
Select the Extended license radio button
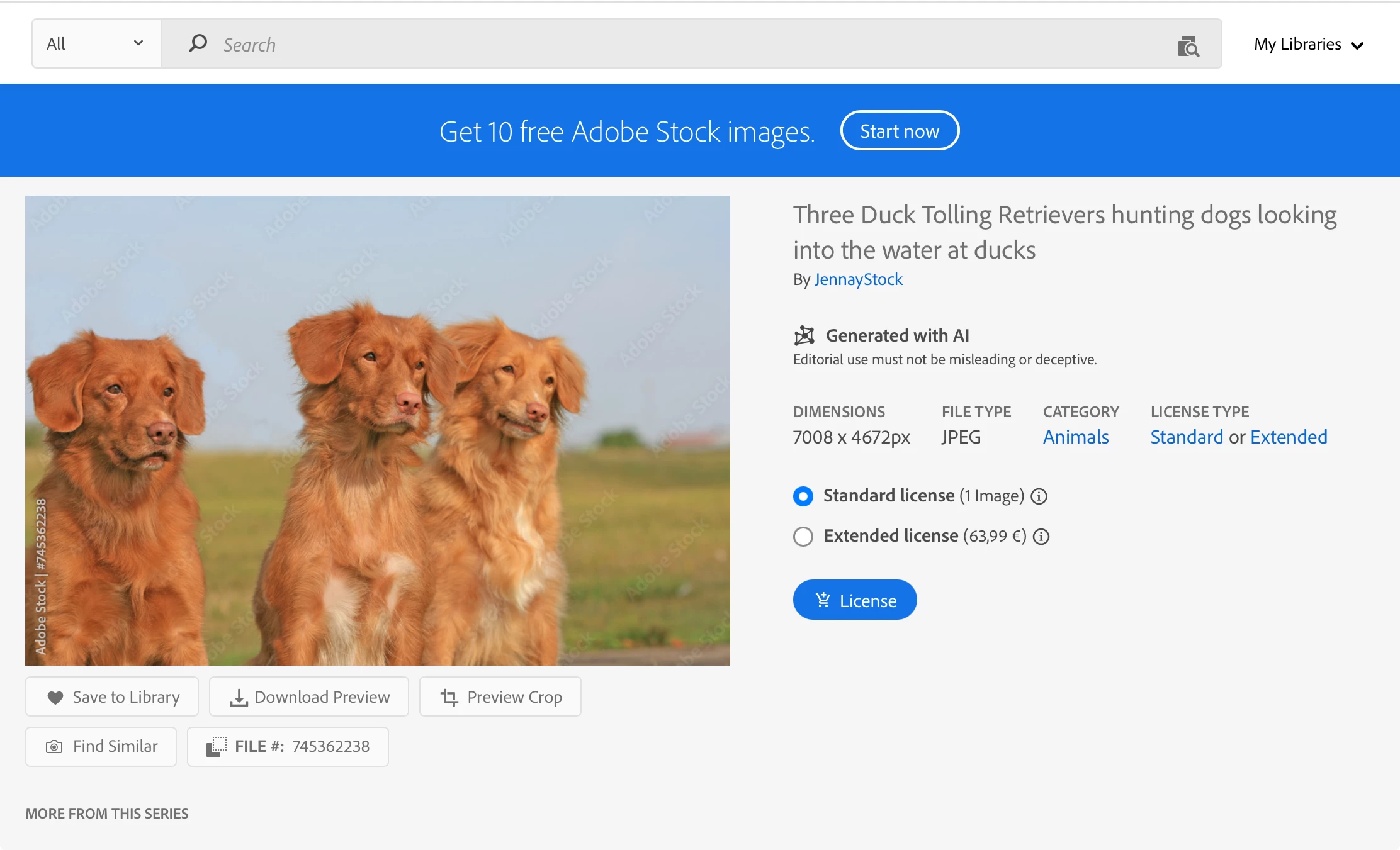[803, 537]
